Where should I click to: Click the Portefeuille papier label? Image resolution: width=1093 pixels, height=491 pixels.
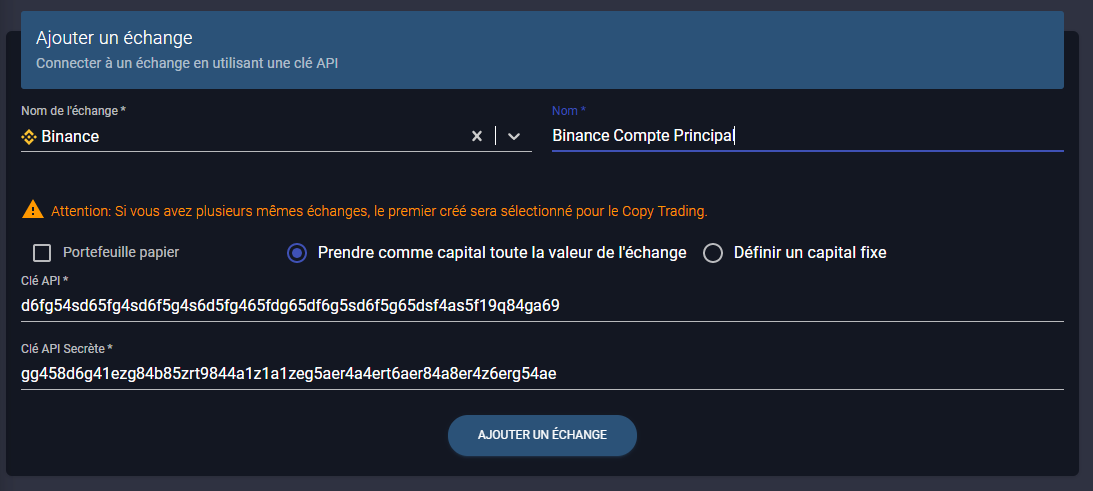click(121, 252)
